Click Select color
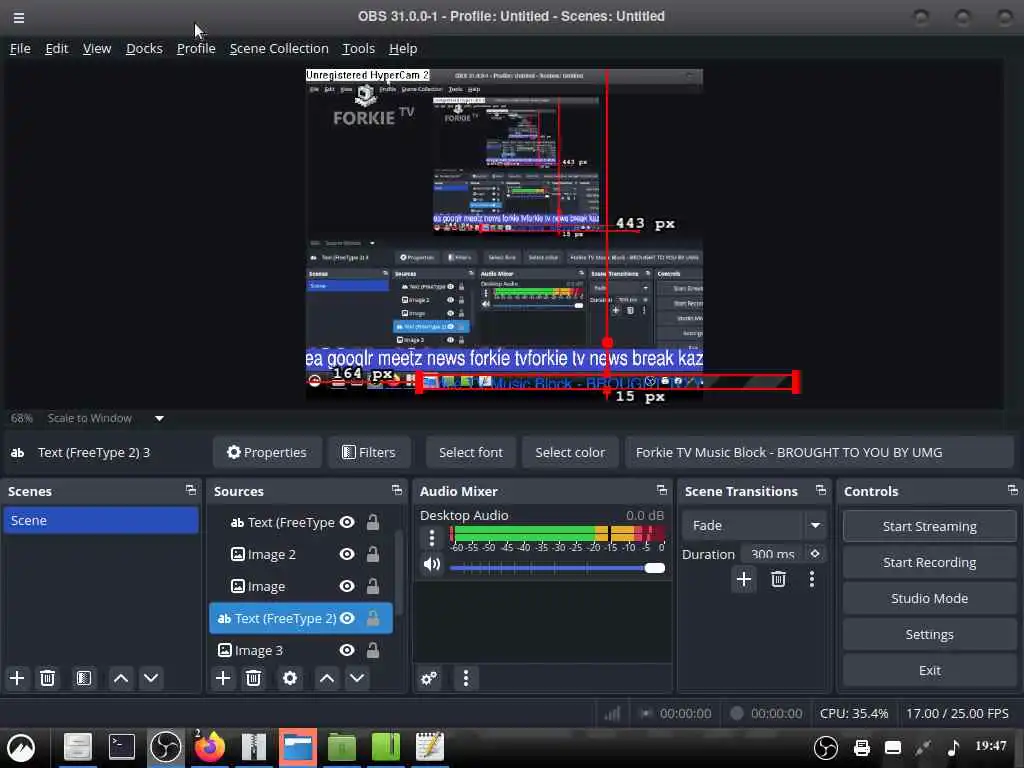1024x768 pixels. (x=570, y=452)
